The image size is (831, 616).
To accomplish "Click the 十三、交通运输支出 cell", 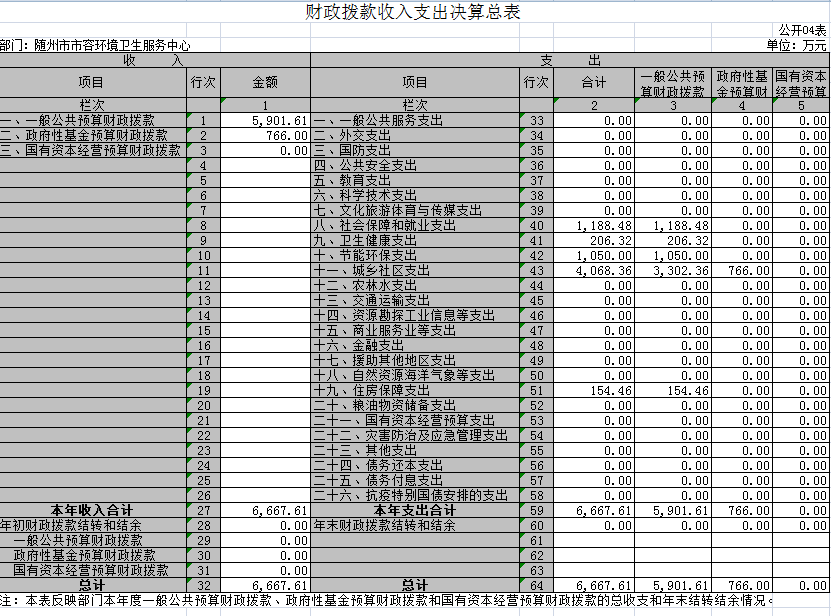I will 415,301.
